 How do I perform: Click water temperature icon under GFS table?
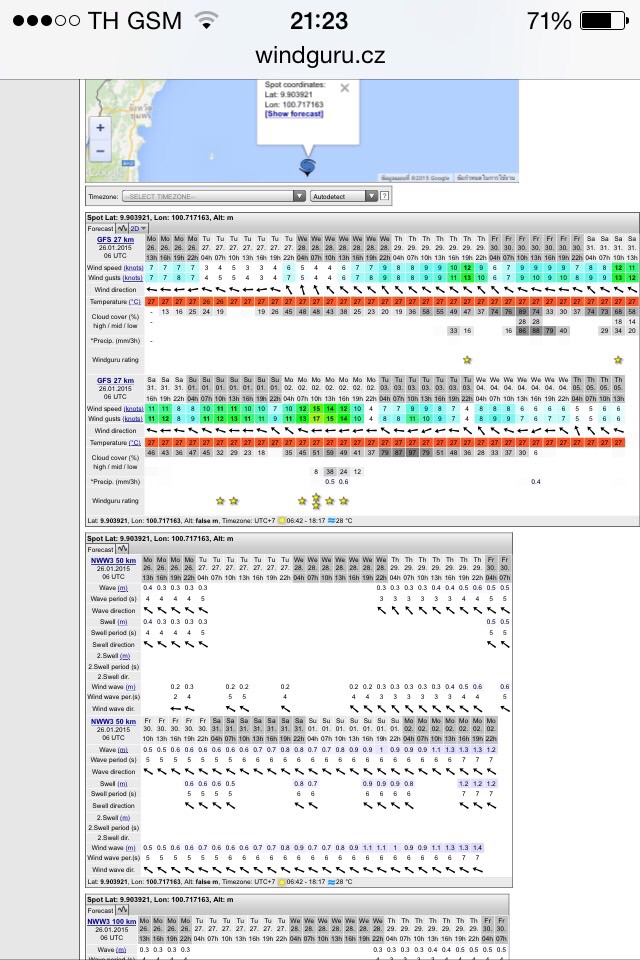(x=331, y=521)
